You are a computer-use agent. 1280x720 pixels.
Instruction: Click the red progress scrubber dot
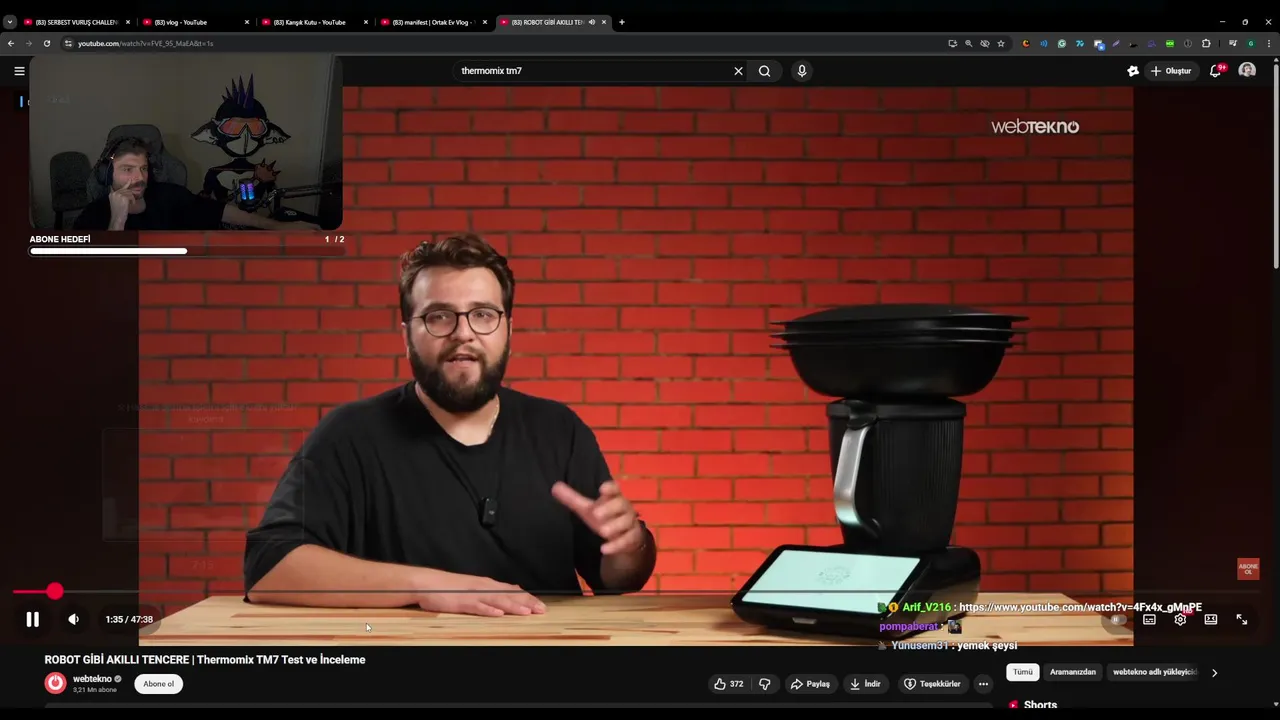pyautogui.click(x=55, y=592)
